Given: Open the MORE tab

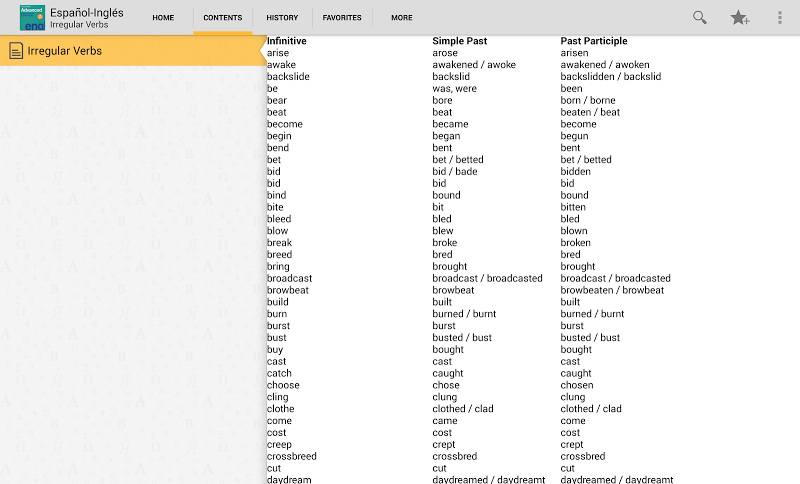Looking at the screenshot, I should 402,17.
